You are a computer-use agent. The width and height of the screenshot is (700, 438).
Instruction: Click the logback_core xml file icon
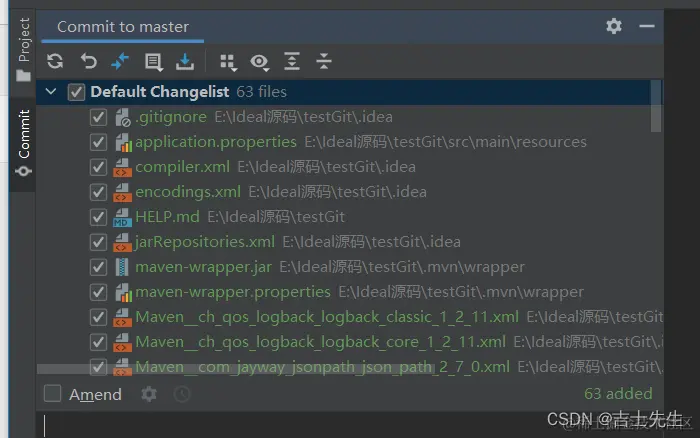click(x=122, y=342)
